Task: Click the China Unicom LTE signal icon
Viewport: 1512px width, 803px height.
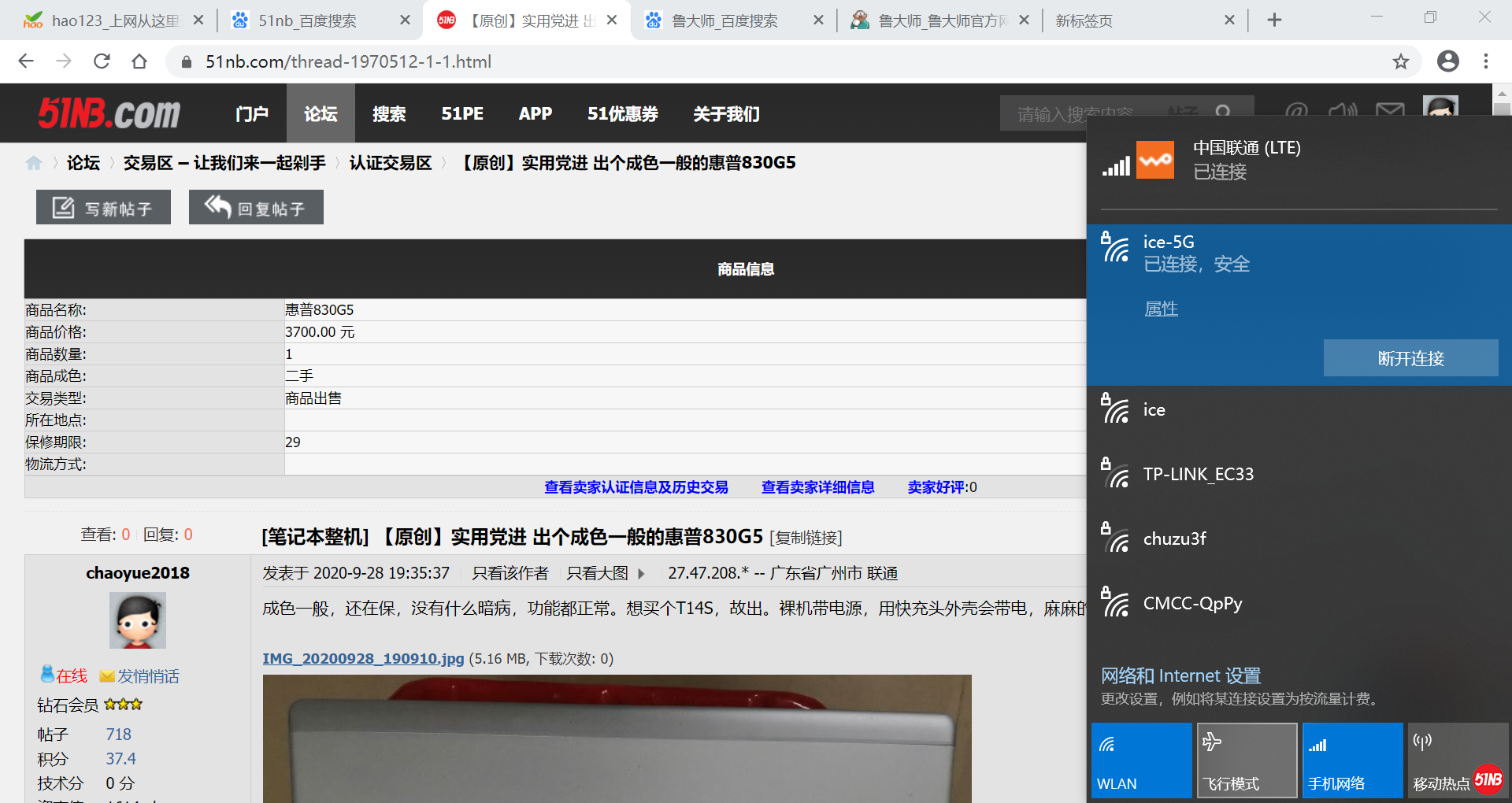Action: click(1116, 165)
